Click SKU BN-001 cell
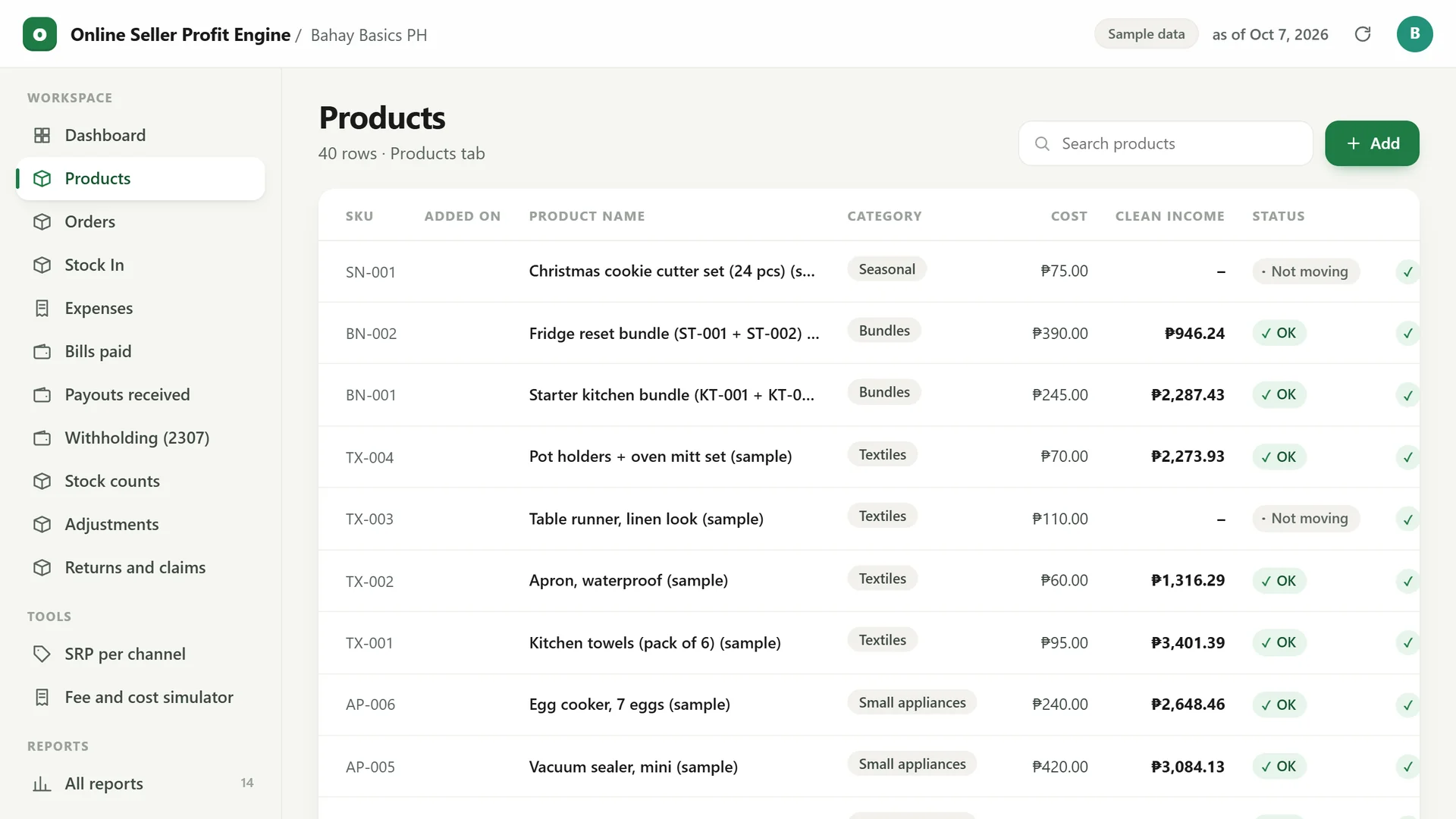 click(x=371, y=395)
